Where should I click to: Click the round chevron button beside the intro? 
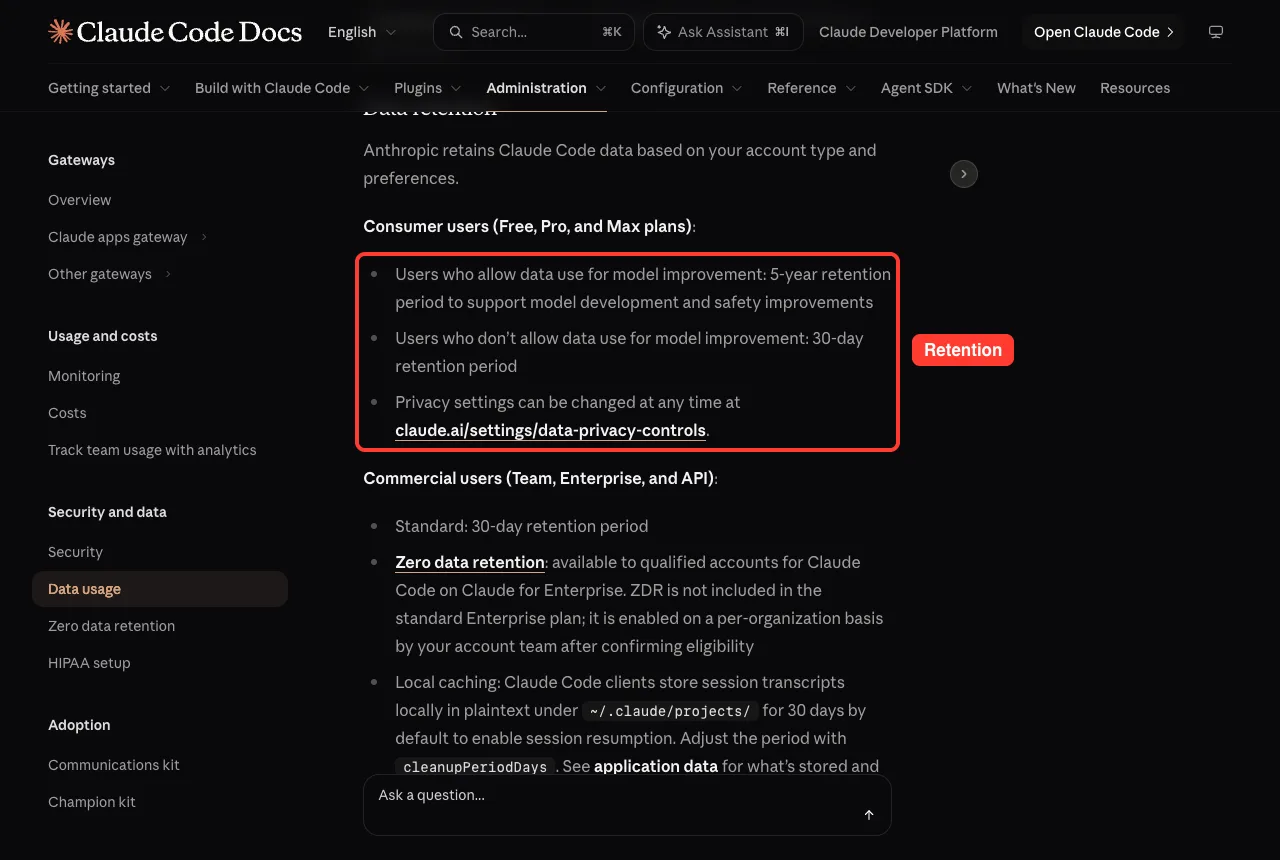coord(963,174)
